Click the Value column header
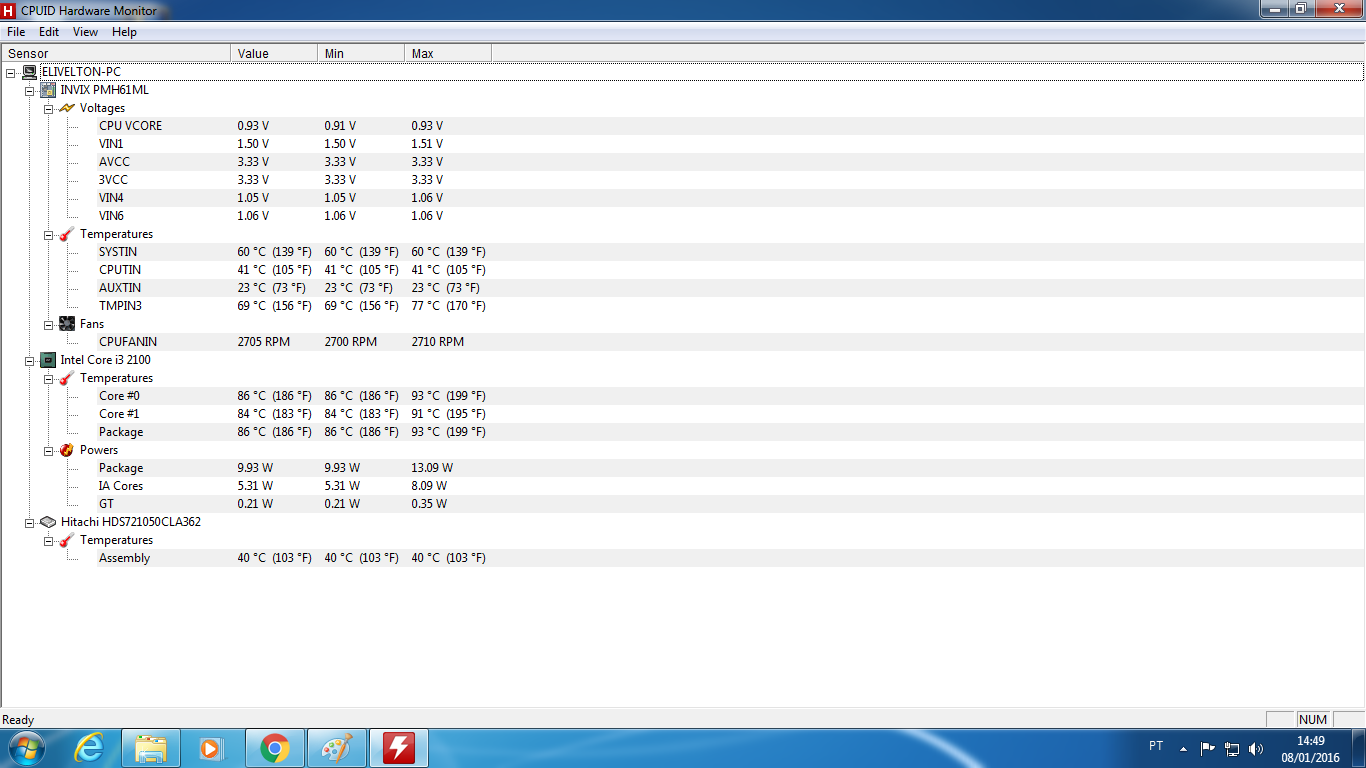The image size is (1366, 768). click(x=274, y=53)
